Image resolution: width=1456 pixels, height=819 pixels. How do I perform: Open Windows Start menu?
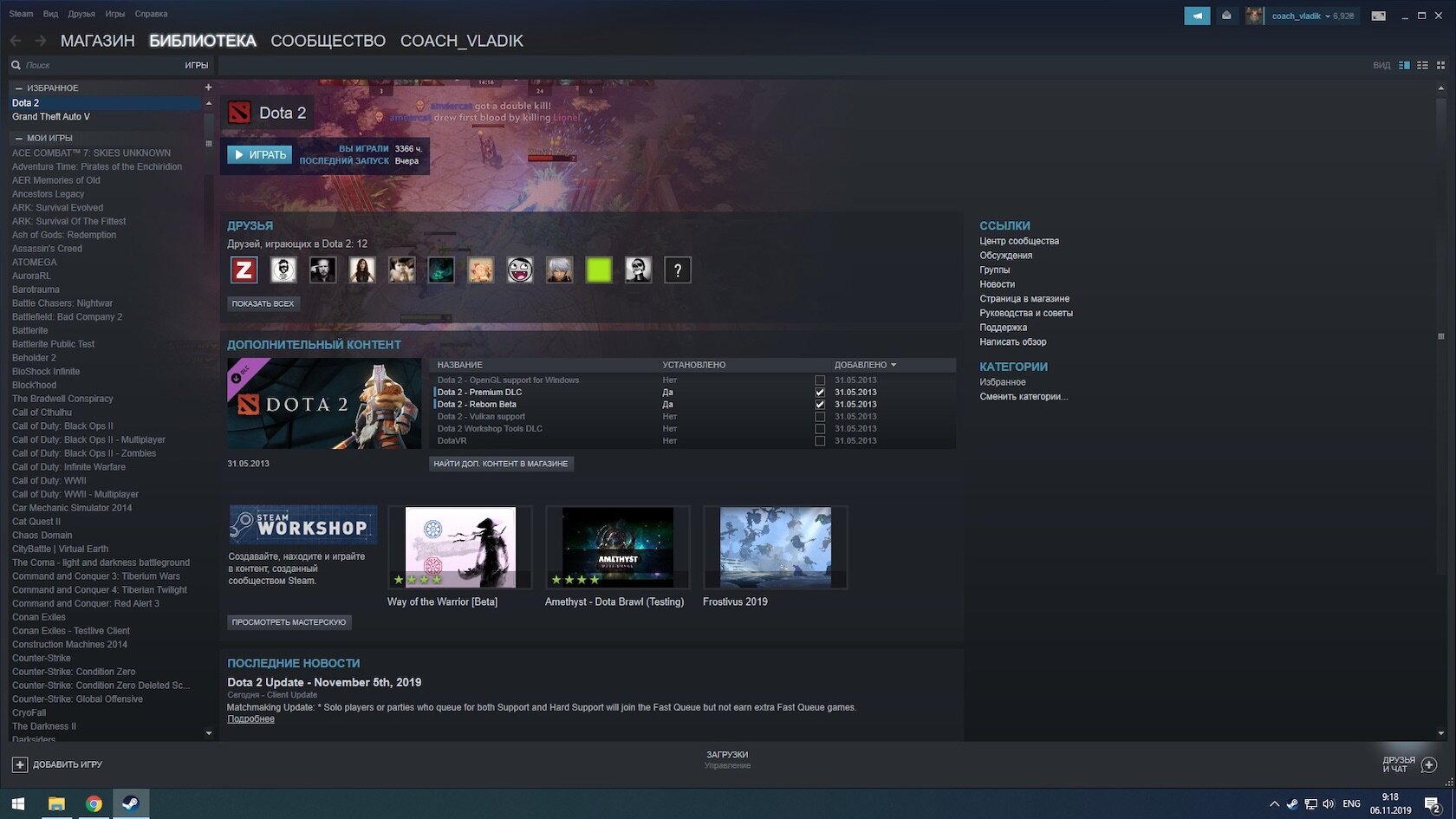pos(18,803)
